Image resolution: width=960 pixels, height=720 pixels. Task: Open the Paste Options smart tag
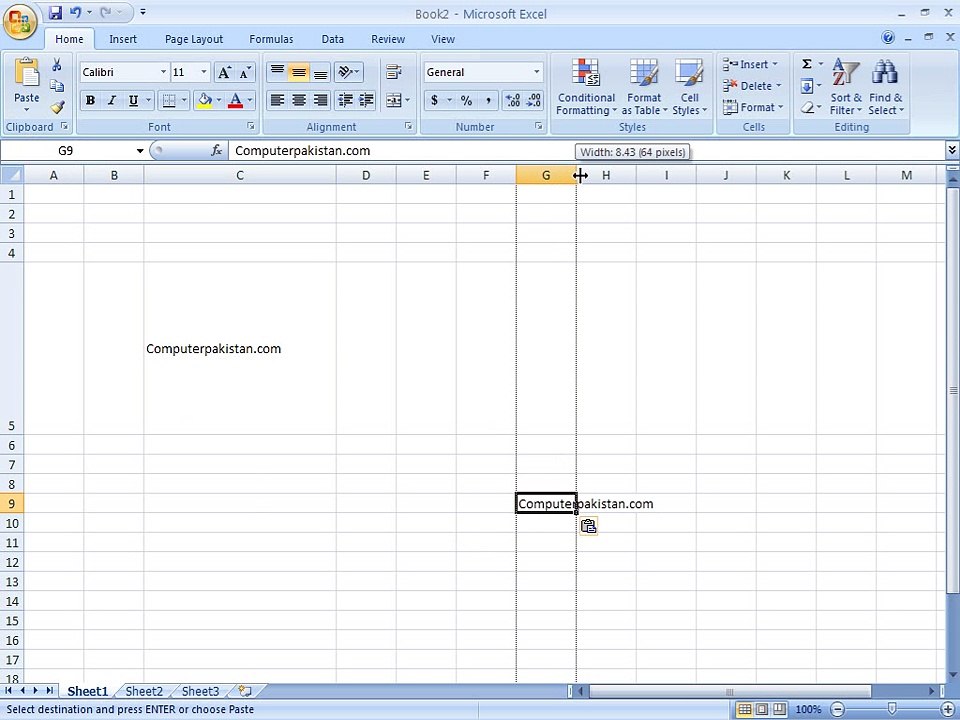pyautogui.click(x=588, y=526)
